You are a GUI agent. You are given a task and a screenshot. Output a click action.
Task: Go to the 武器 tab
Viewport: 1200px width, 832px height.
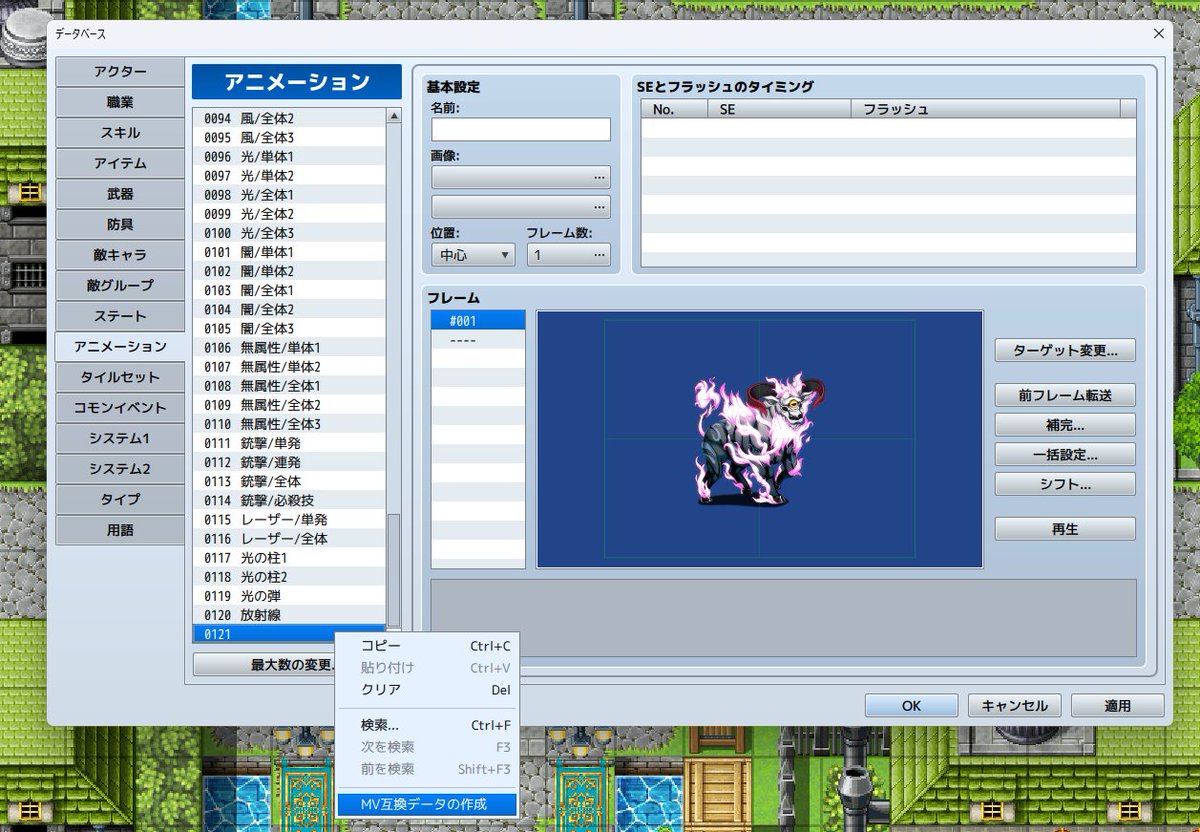click(x=120, y=194)
